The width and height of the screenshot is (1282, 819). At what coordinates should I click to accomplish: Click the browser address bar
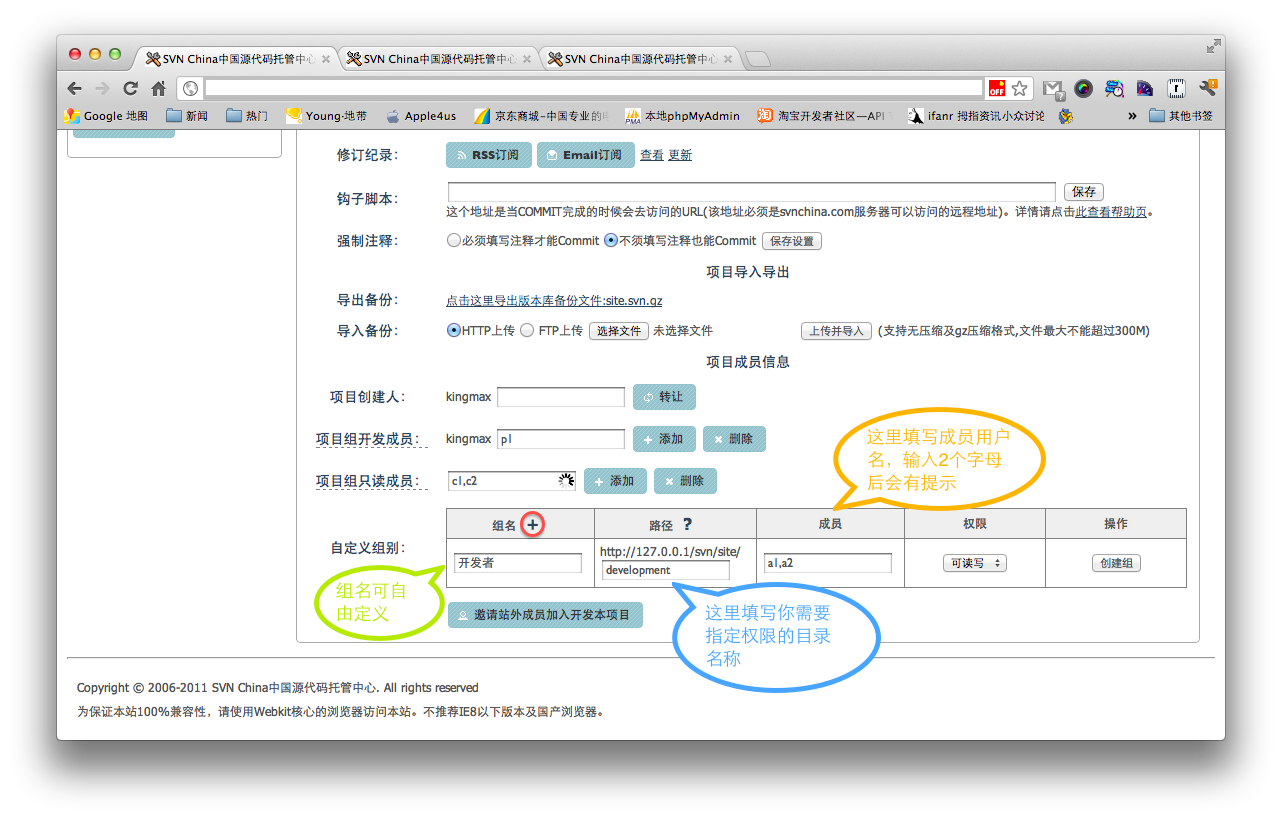click(594, 88)
